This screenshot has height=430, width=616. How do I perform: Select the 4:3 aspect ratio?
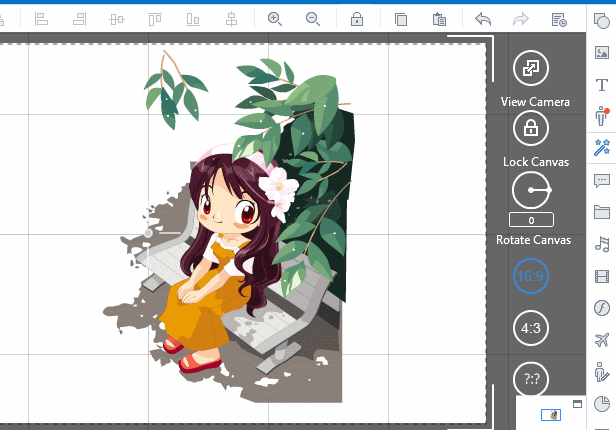point(531,328)
